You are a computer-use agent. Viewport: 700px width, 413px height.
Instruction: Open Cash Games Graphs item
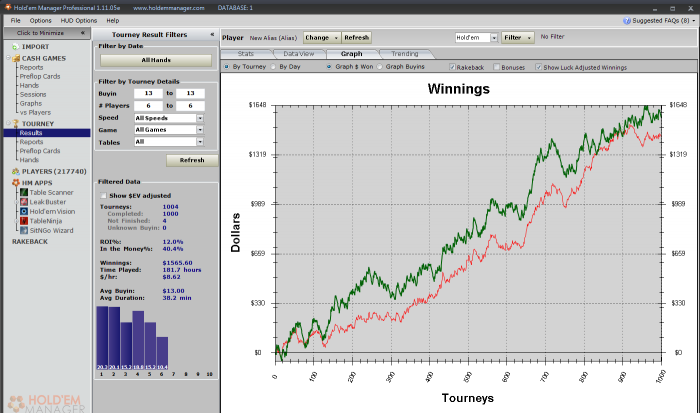pyautogui.click(x=30, y=103)
